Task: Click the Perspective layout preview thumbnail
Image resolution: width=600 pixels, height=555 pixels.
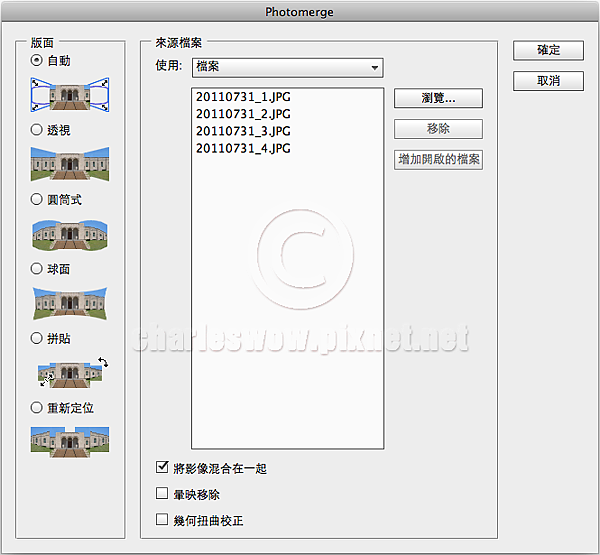Action: click(70, 164)
